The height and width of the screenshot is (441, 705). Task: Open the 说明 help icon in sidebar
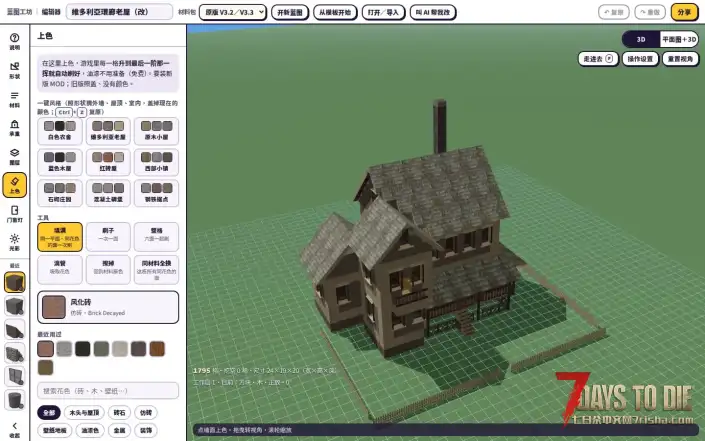(x=14, y=41)
